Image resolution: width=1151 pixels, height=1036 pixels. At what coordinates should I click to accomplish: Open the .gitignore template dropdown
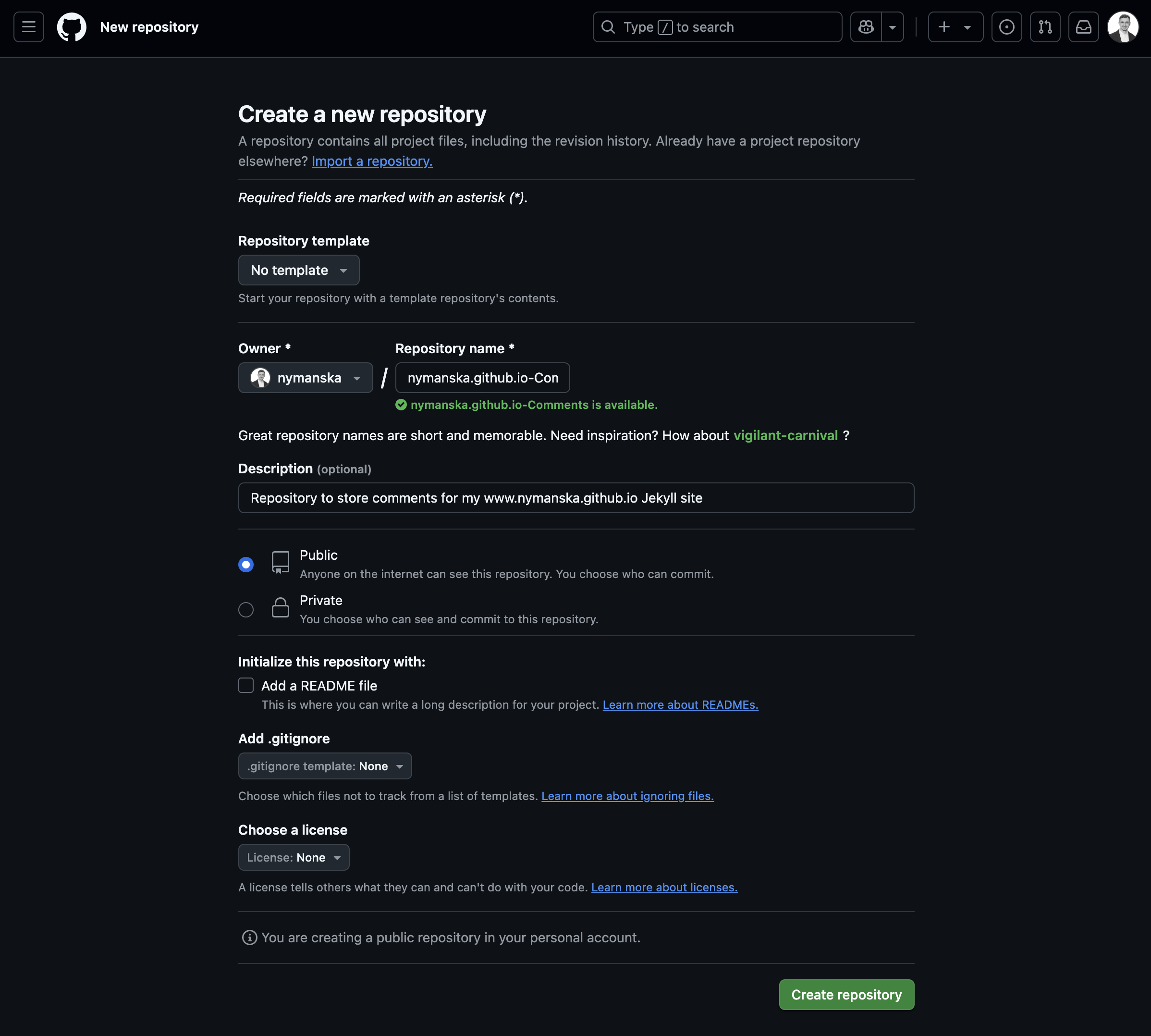click(x=325, y=766)
